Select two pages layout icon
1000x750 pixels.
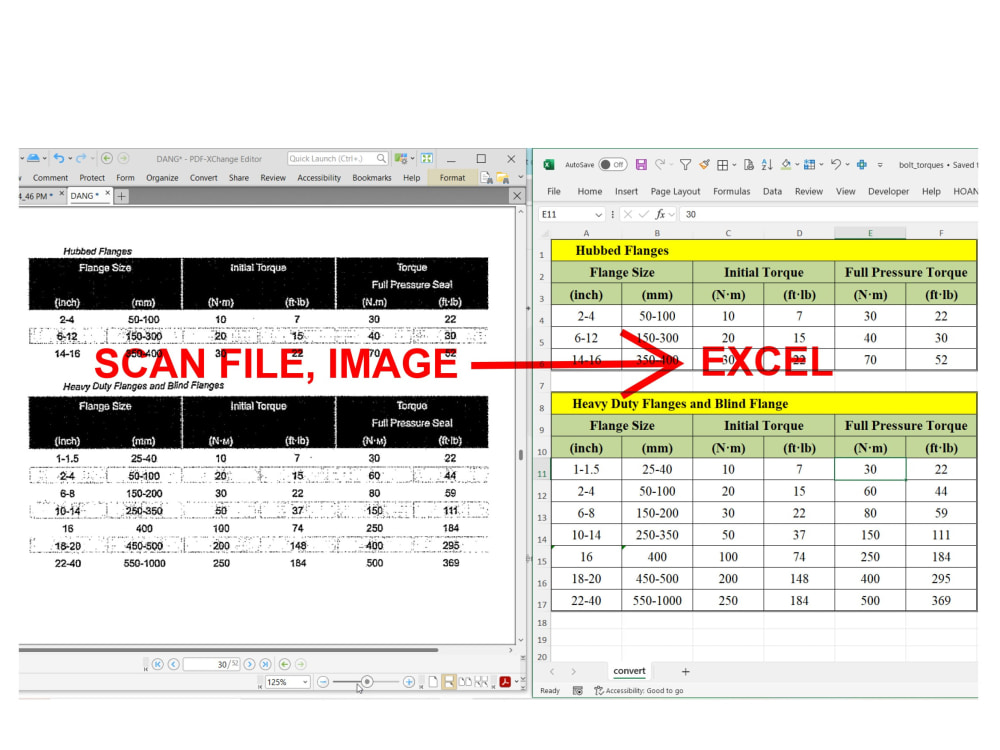466,682
